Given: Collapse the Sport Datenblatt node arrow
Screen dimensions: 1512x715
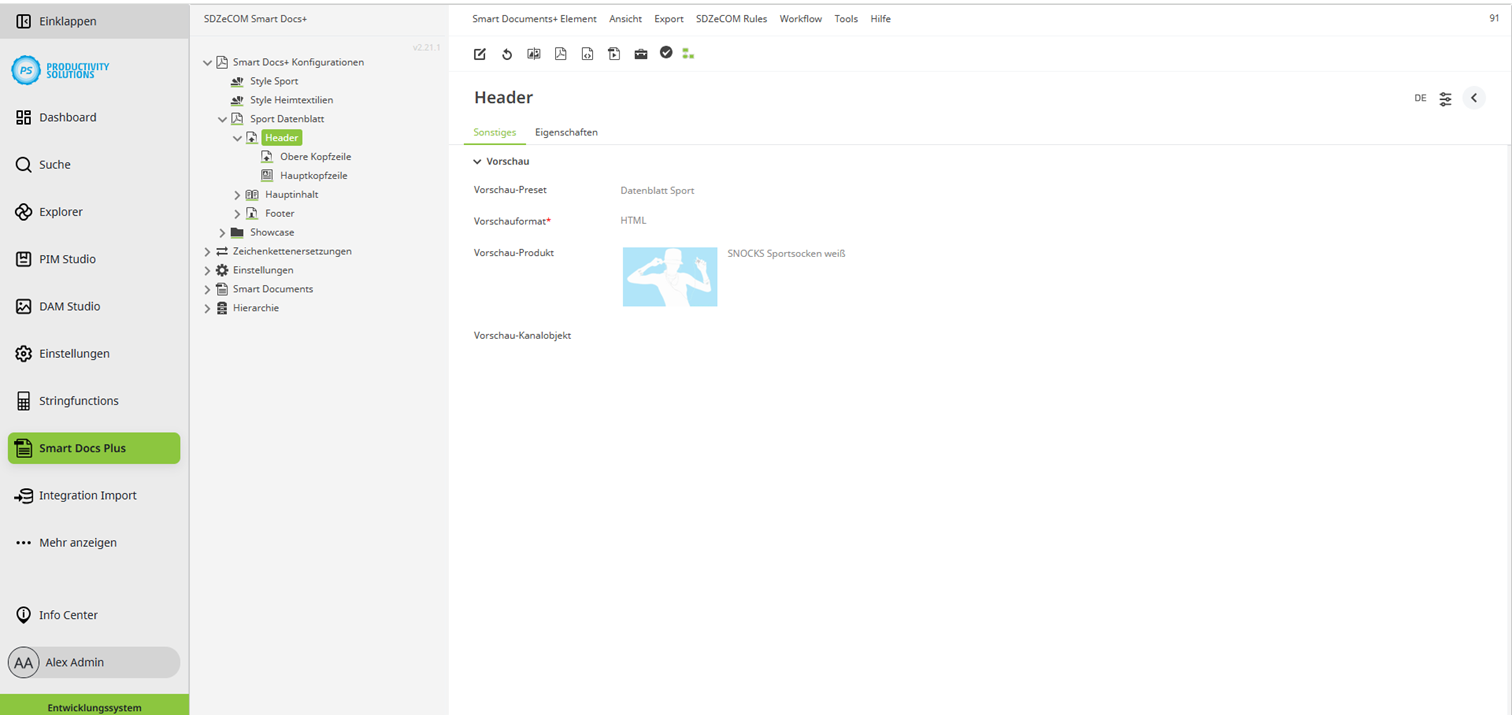Looking at the screenshot, I should click(x=222, y=119).
